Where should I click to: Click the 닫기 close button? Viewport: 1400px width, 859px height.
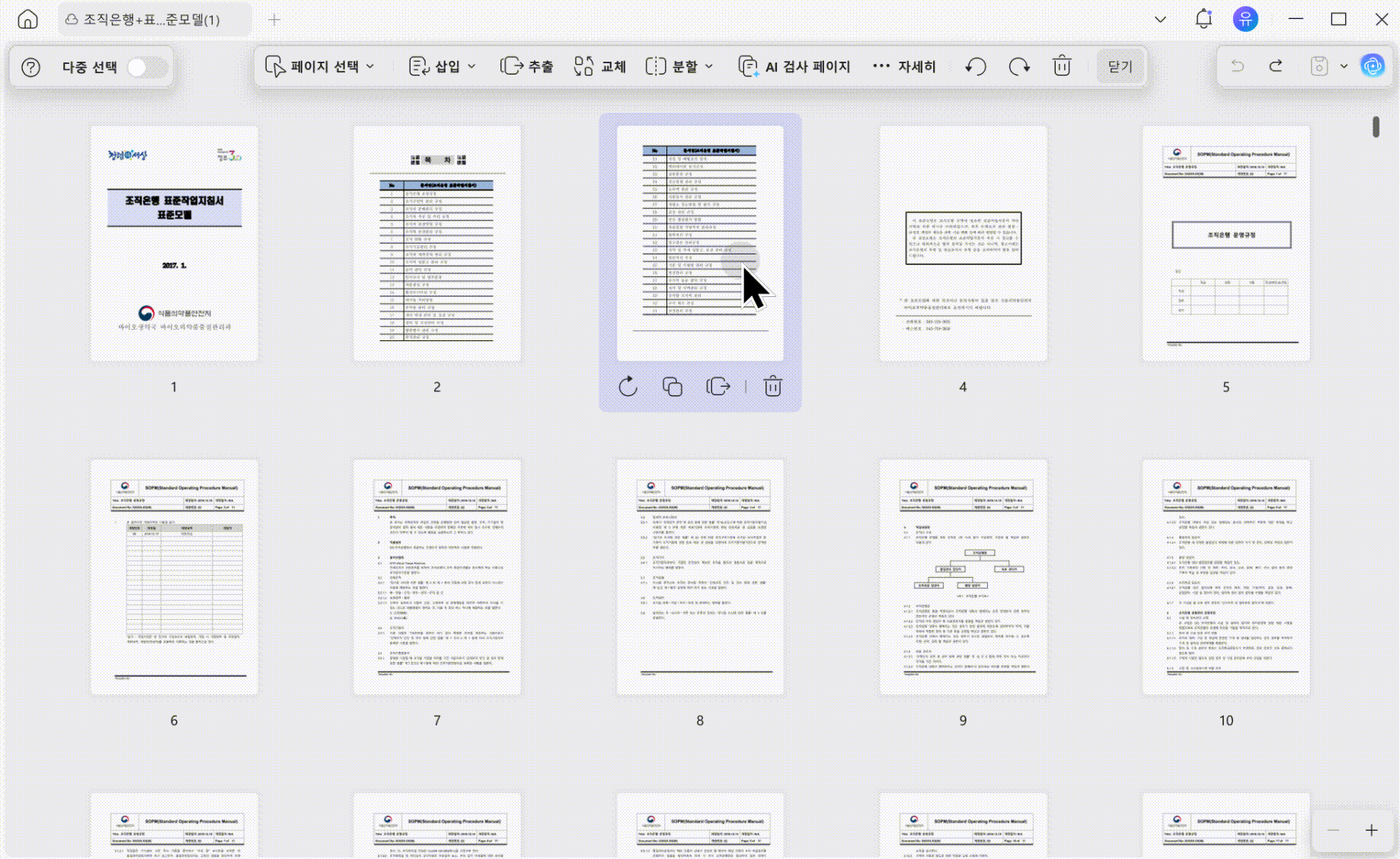(x=1120, y=66)
